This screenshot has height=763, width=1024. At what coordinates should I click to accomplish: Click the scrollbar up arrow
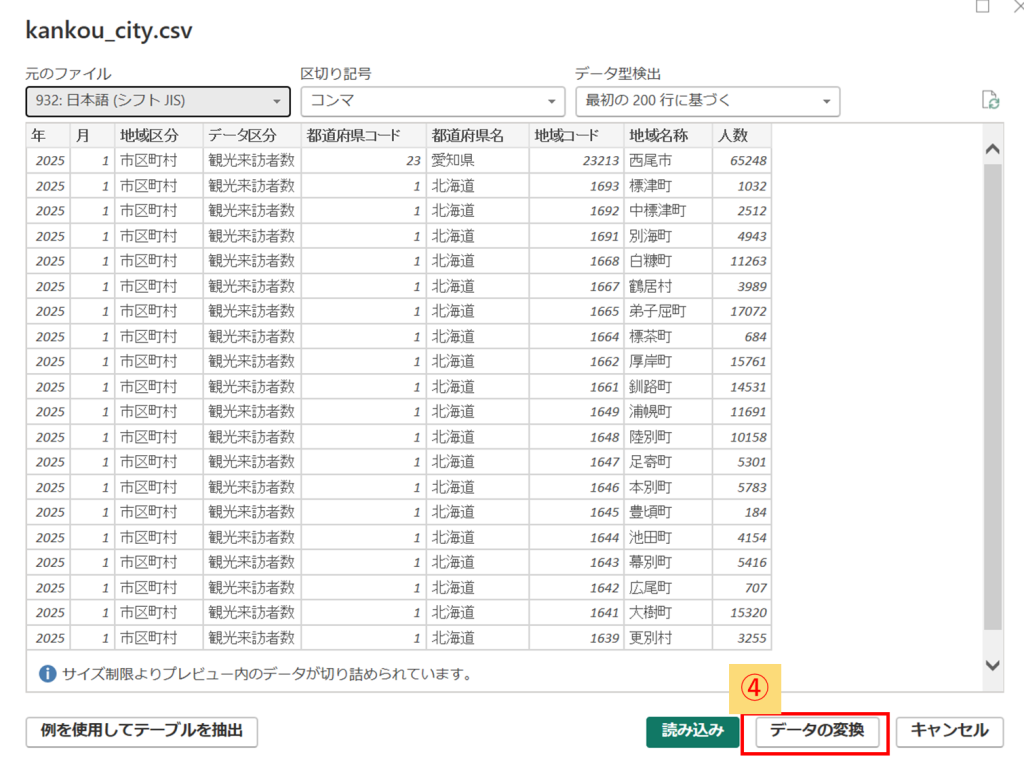pyautogui.click(x=993, y=149)
